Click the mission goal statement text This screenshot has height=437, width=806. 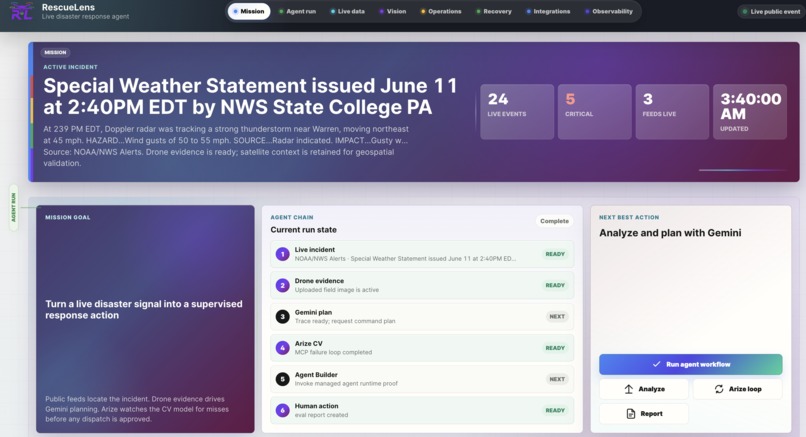(144, 309)
